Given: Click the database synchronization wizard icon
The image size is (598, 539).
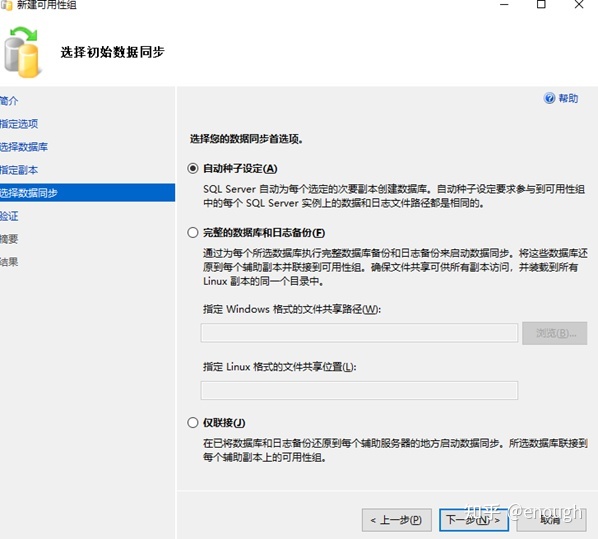Looking at the screenshot, I should (x=22, y=52).
